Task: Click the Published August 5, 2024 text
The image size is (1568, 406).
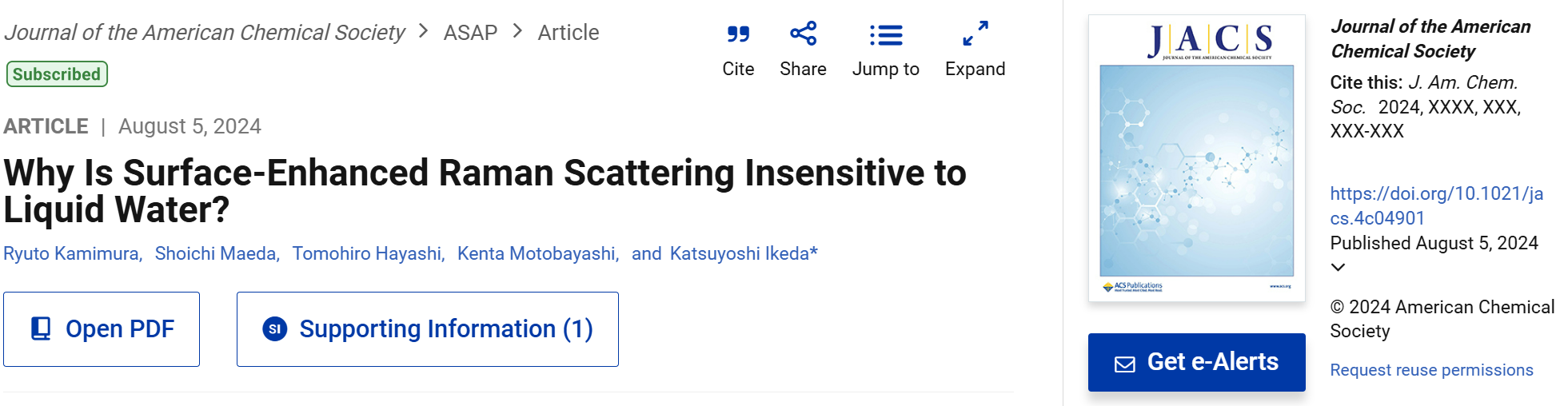Action: [1434, 243]
